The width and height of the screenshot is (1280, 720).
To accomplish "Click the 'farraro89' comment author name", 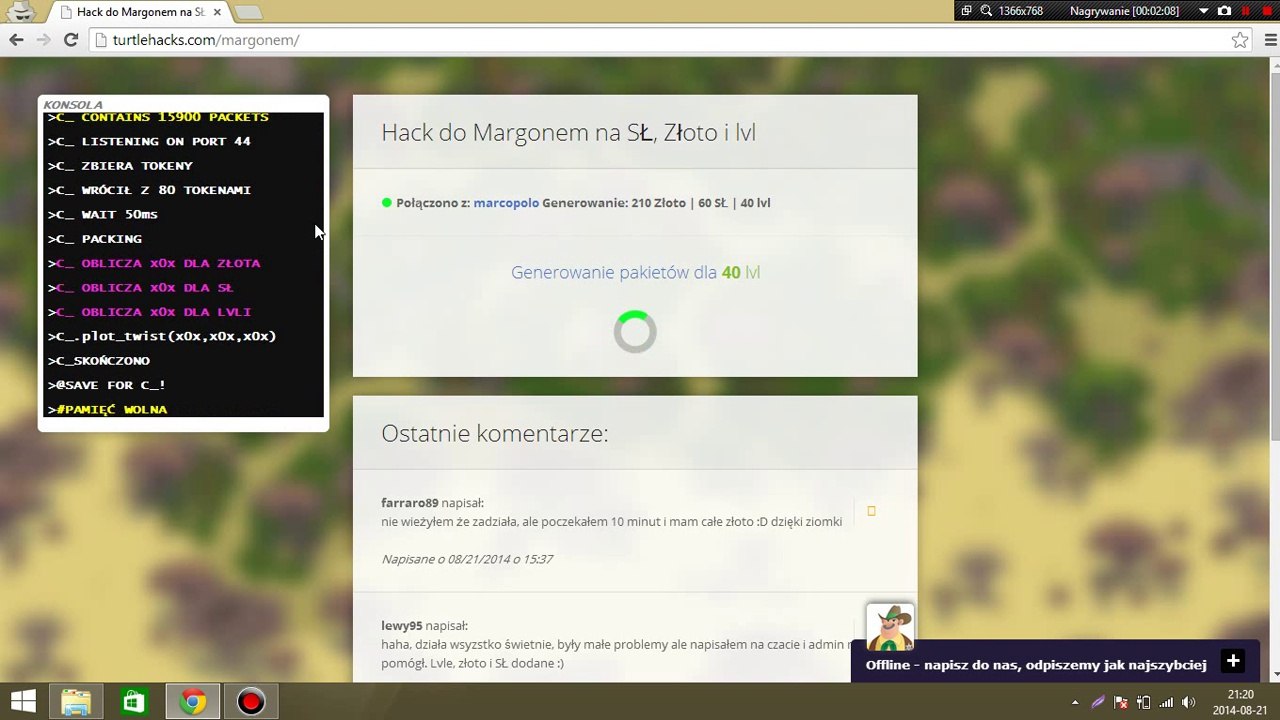I will [x=410, y=503].
